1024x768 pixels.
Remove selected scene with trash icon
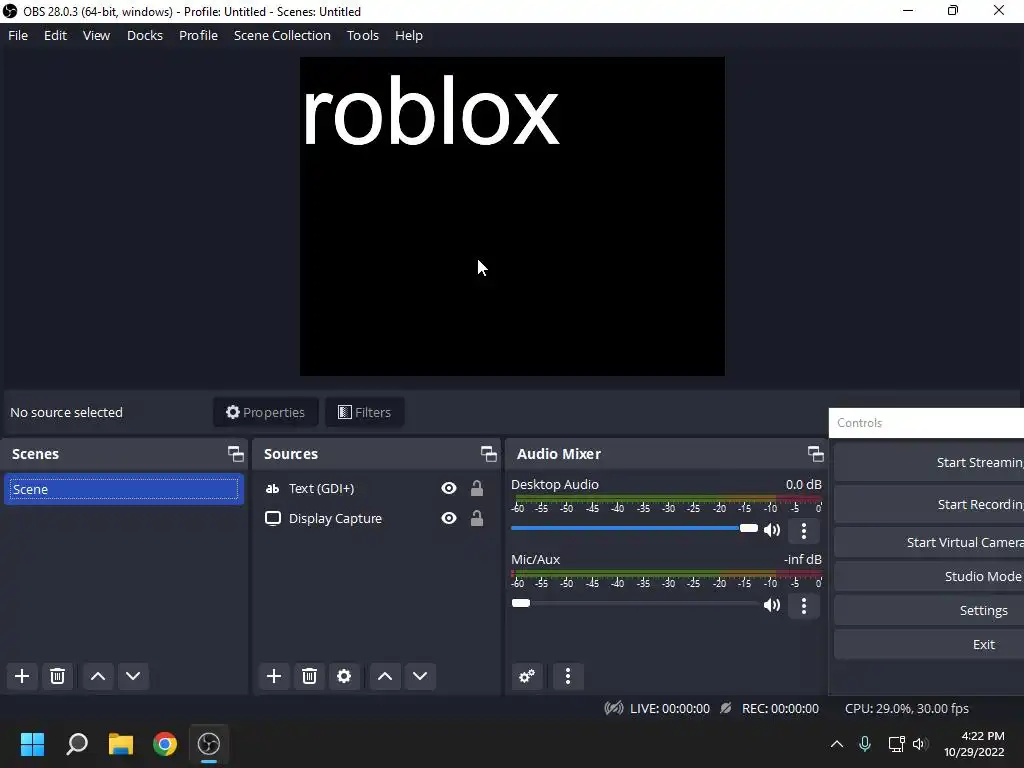[x=57, y=676]
